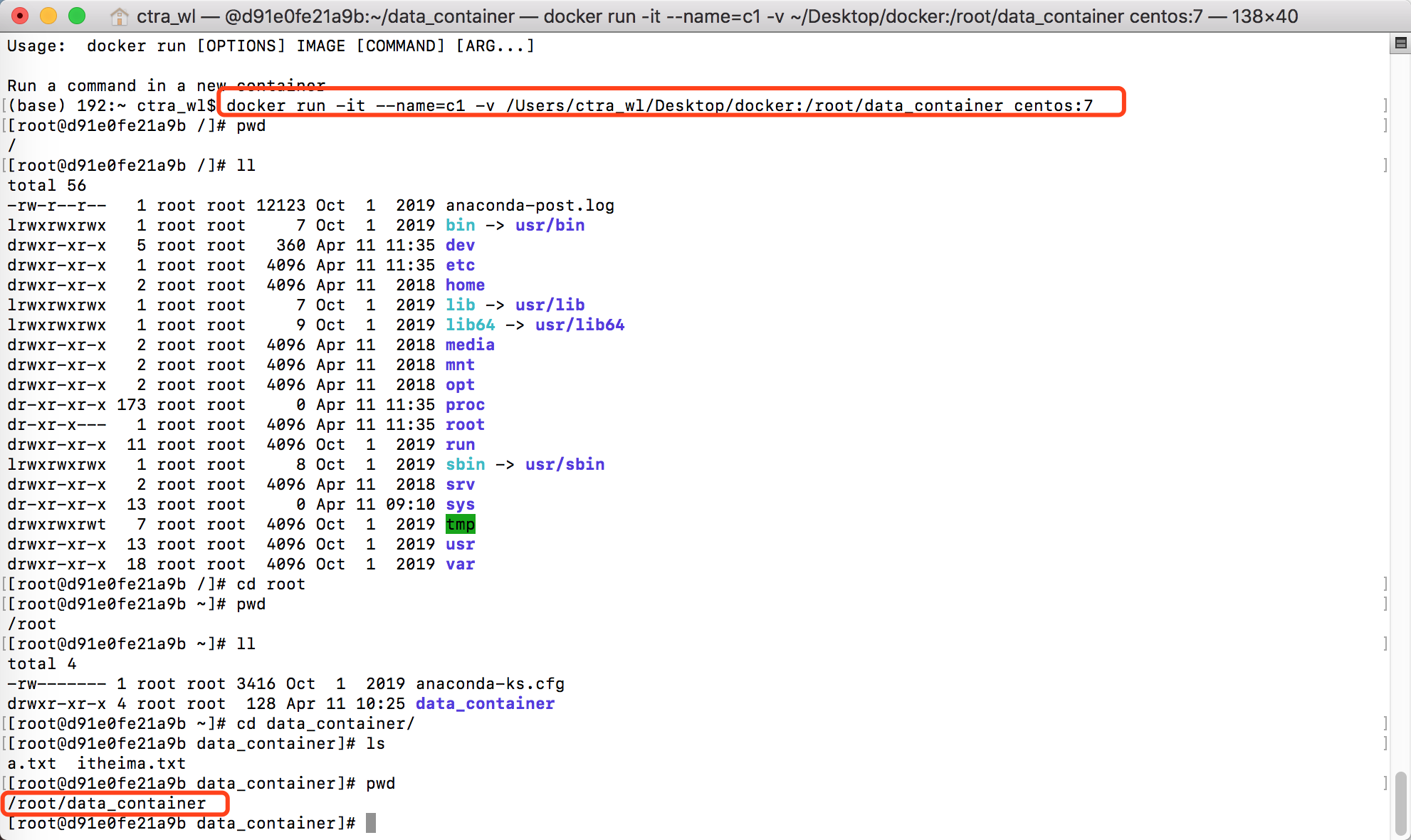Viewport: 1411px width, 840px height.
Task: Click the 'total 4' line
Action: point(42,664)
